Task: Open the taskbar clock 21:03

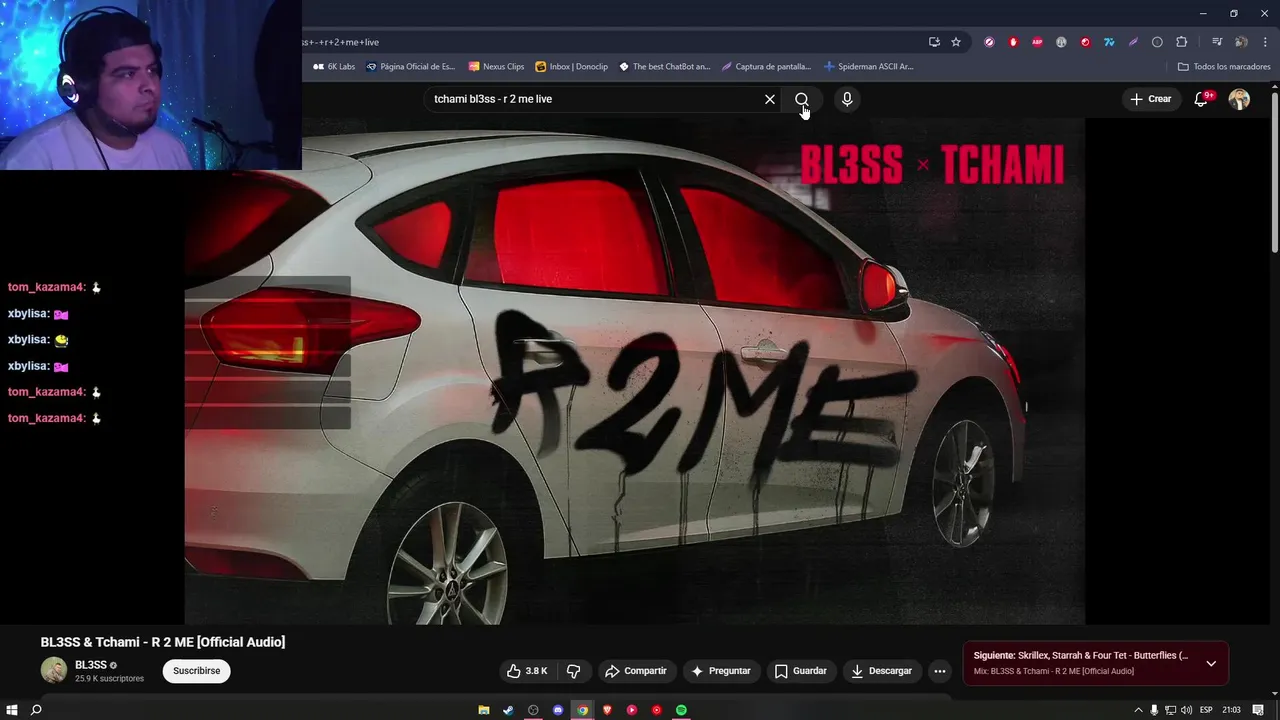Action: pyautogui.click(x=1232, y=710)
